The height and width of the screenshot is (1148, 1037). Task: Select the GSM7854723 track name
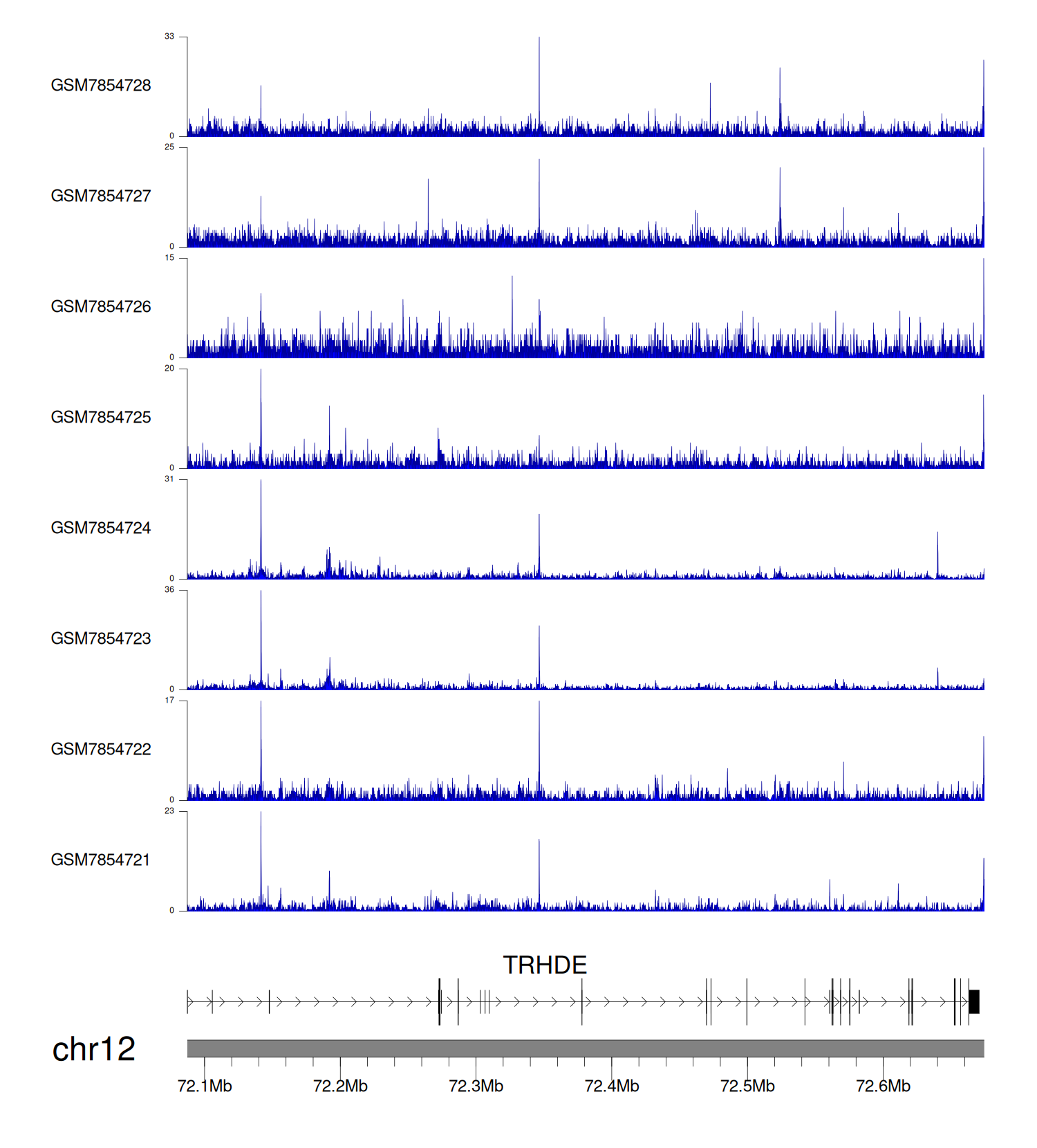pos(101,638)
